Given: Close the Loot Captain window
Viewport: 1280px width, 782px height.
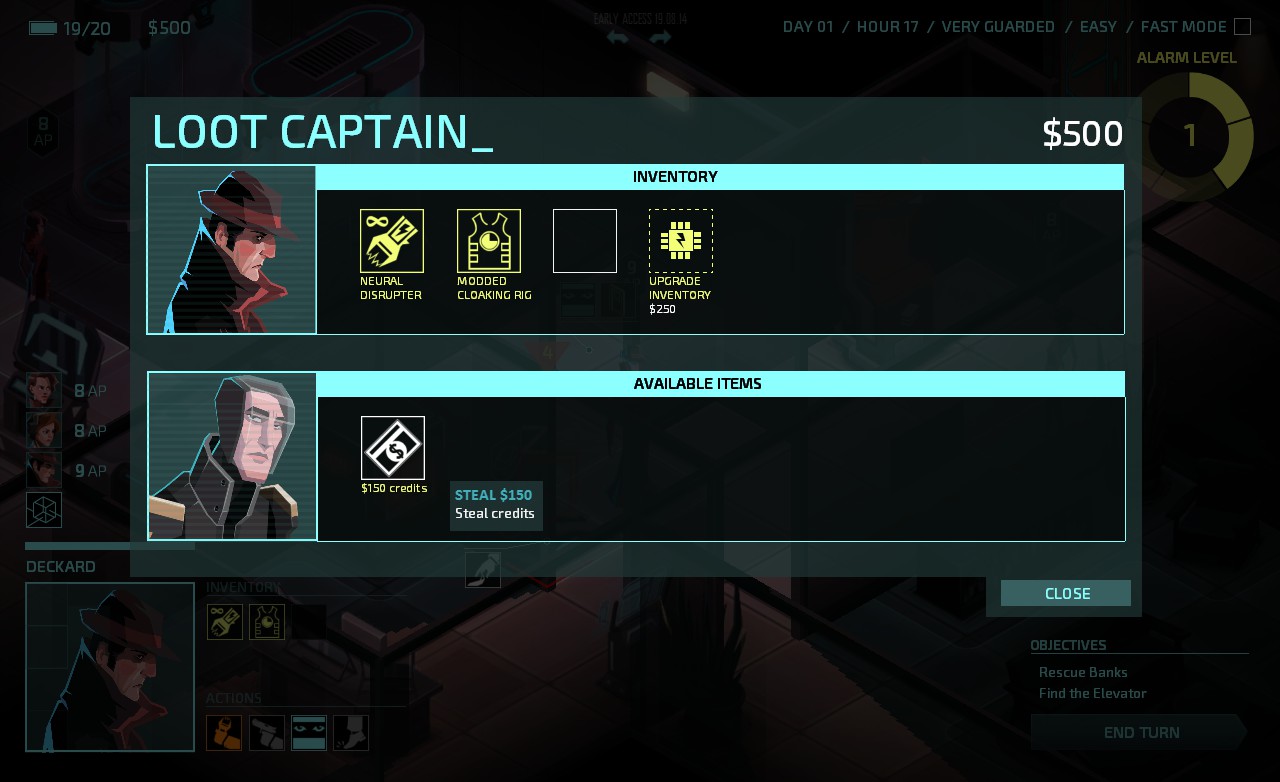Looking at the screenshot, I should click(1066, 593).
